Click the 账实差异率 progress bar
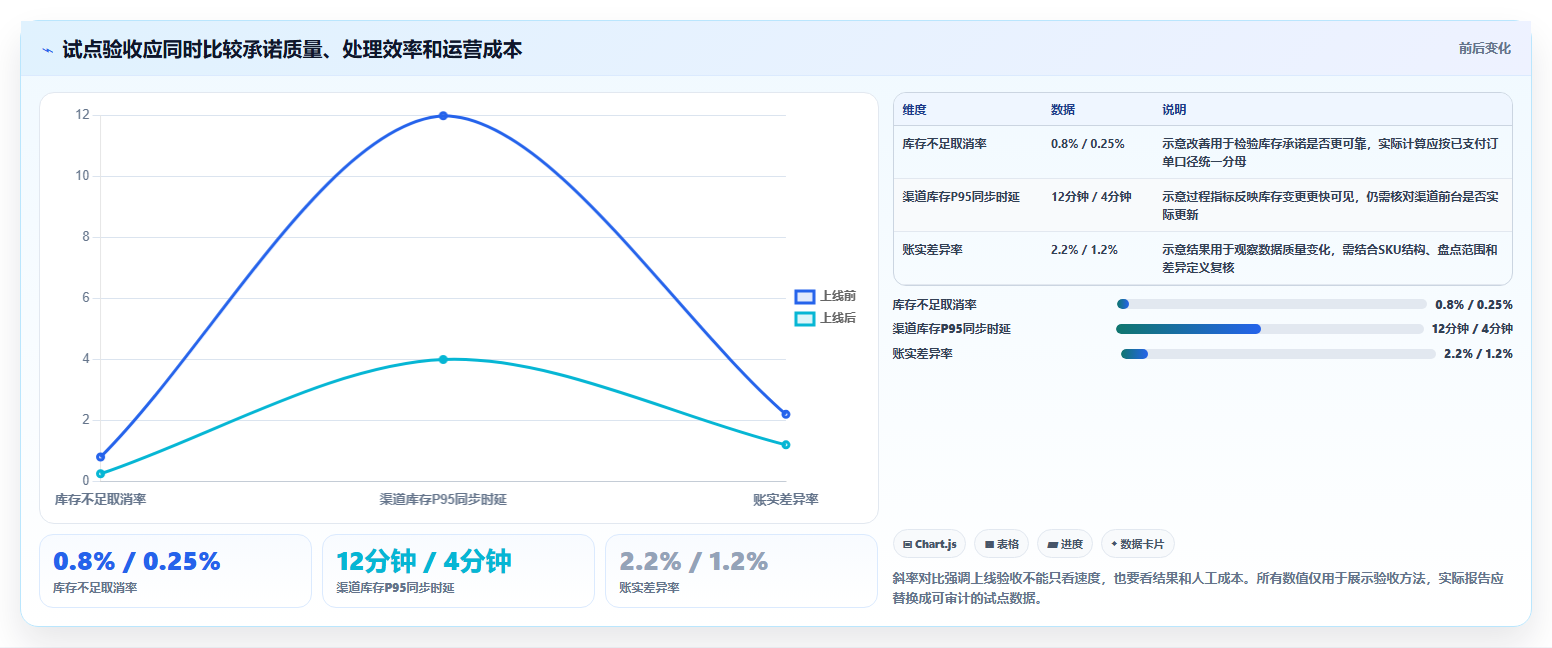Screen dimensions: 1552x648 pos(1278,353)
